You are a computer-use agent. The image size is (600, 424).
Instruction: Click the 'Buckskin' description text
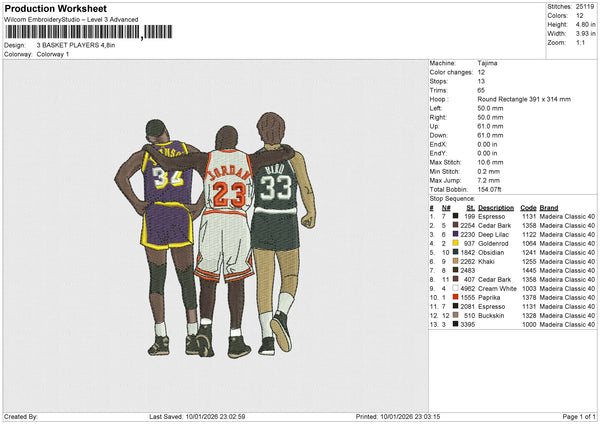click(x=491, y=316)
